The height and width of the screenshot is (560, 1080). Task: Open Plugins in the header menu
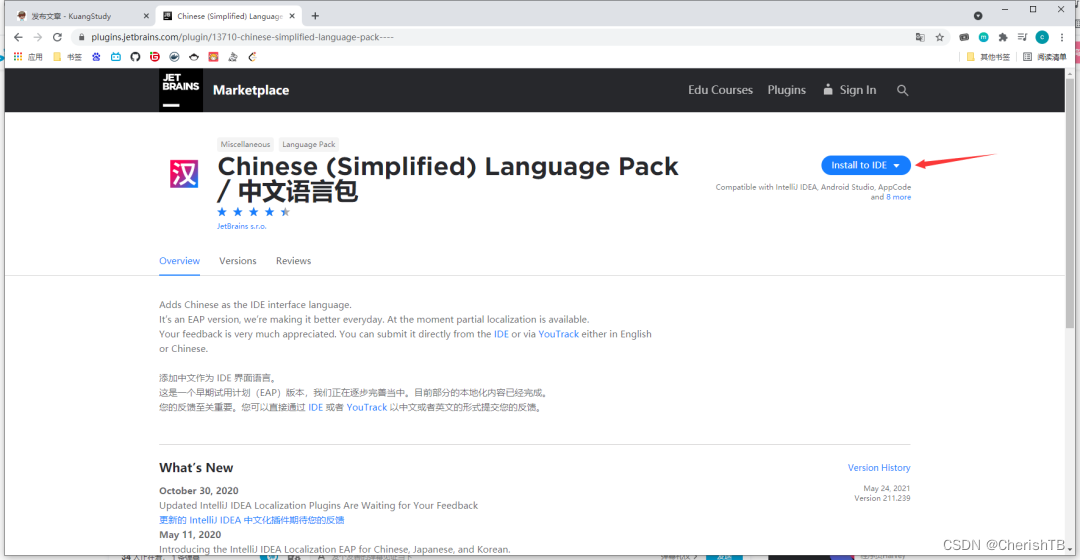[x=787, y=90]
